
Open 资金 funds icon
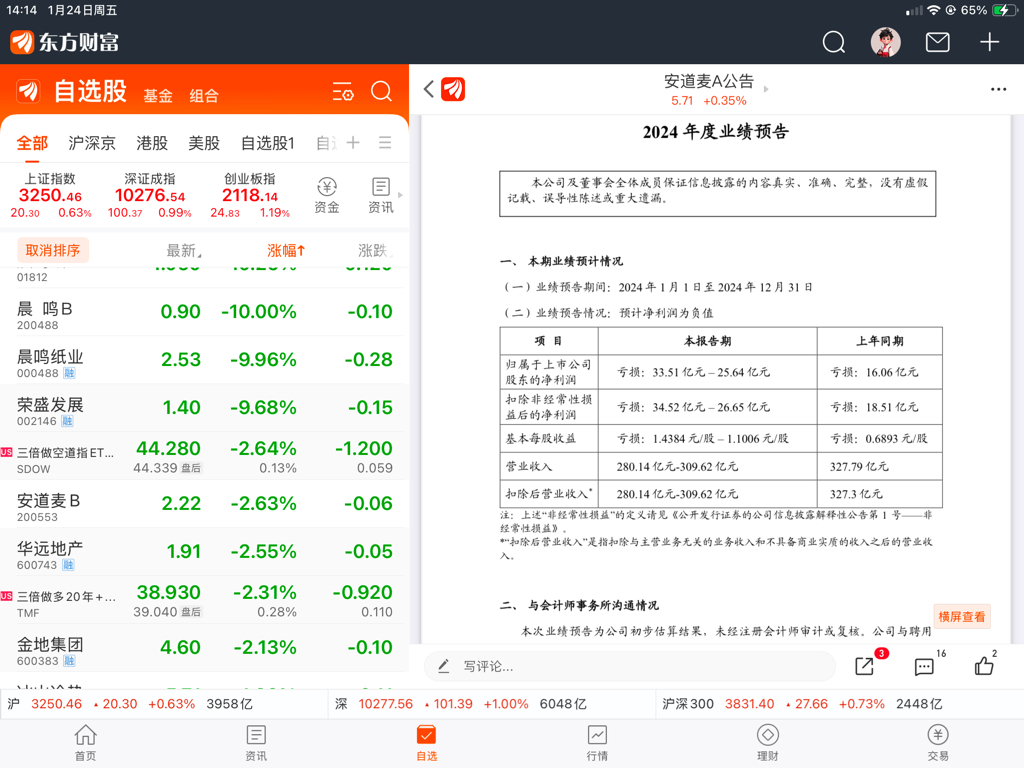click(327, 195)
